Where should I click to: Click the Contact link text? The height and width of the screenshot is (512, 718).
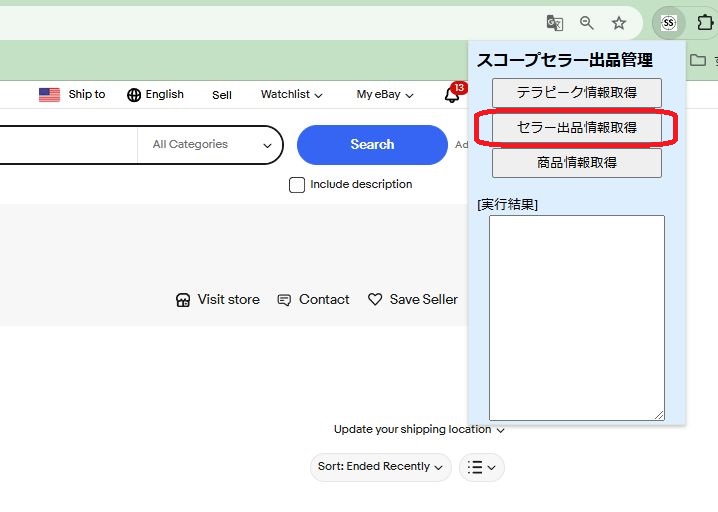324,300
